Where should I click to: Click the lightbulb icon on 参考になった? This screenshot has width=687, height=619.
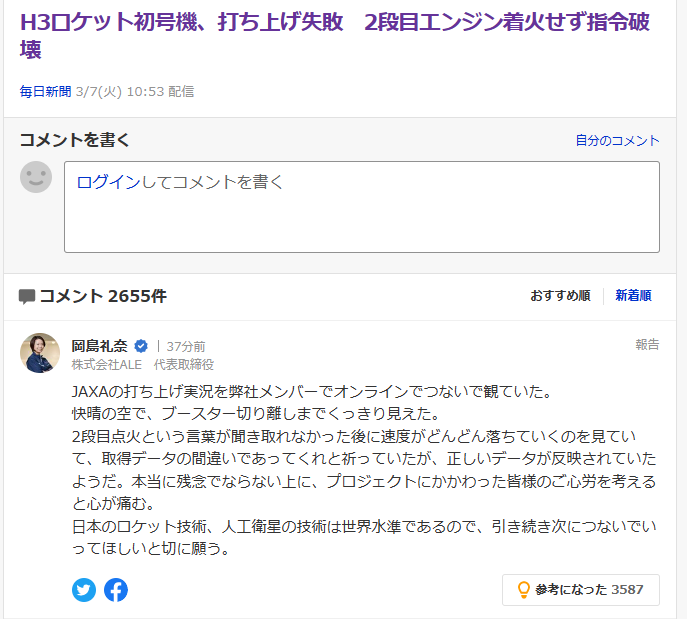pyautogui.click(x=524, y=590)
